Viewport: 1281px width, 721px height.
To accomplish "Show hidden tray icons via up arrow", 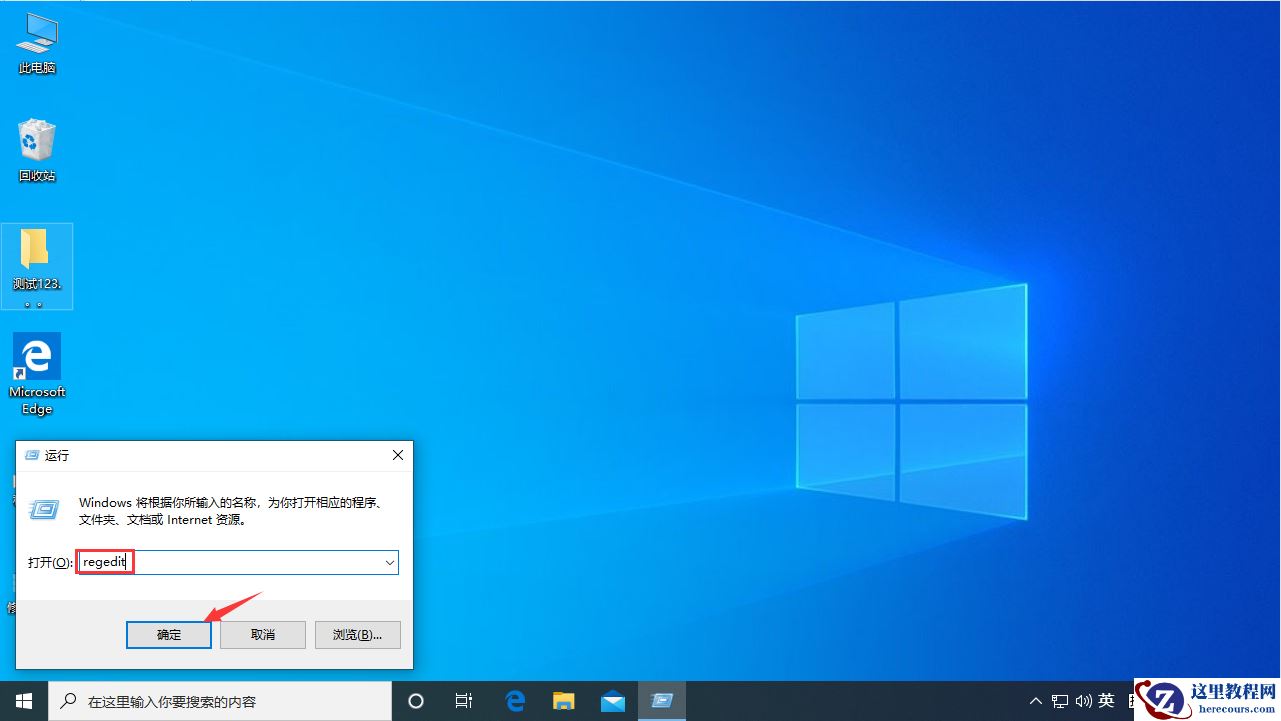I will [x=1036, y=700].
